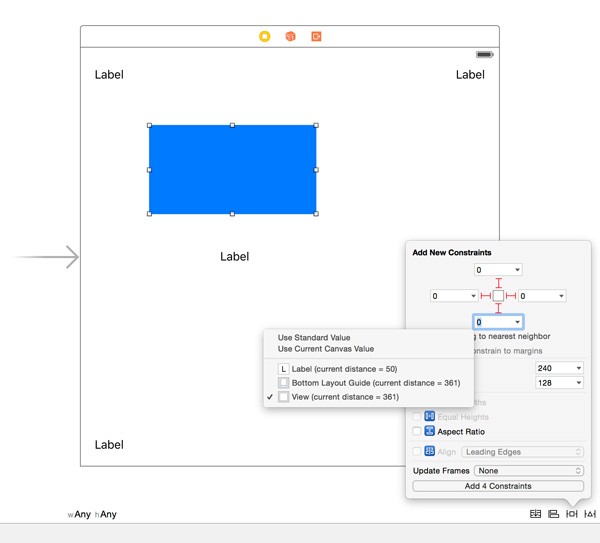Click the center box of constraint diagram
This screenshot has height=543, width=600.
[x=498, y=296]
